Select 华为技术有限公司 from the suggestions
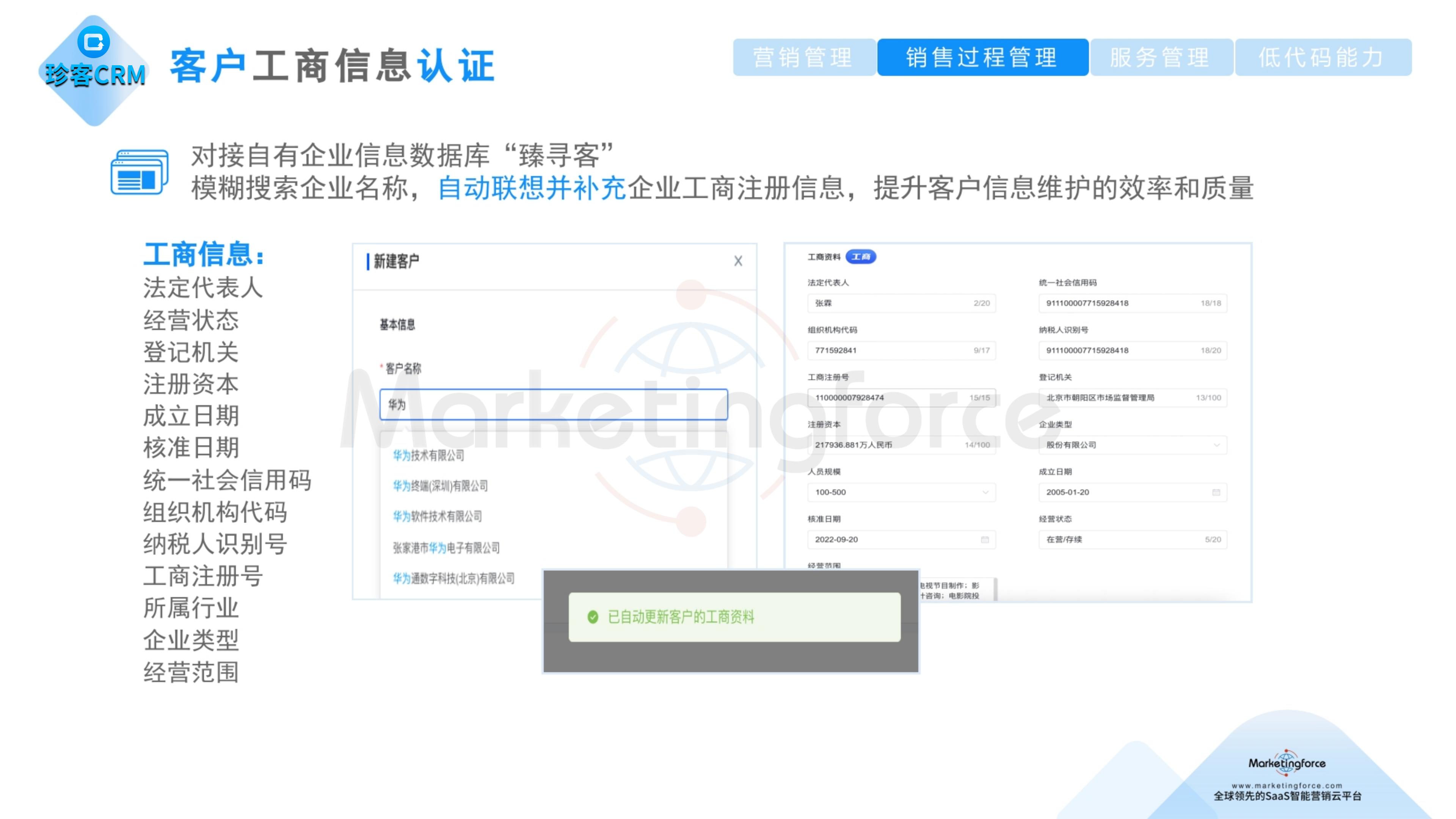1456x819 pixels. point(428,455)
